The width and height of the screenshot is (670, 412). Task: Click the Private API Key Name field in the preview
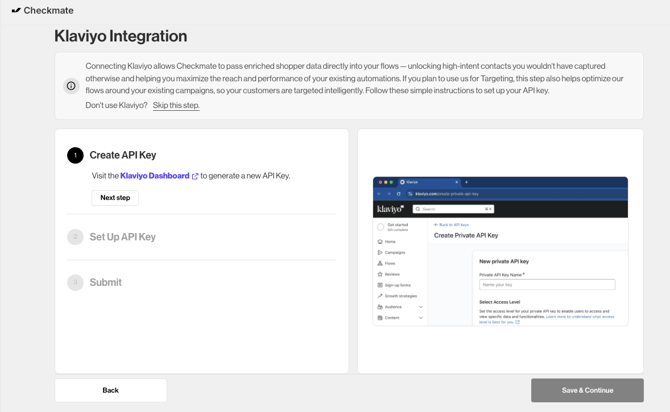[546, 284]
